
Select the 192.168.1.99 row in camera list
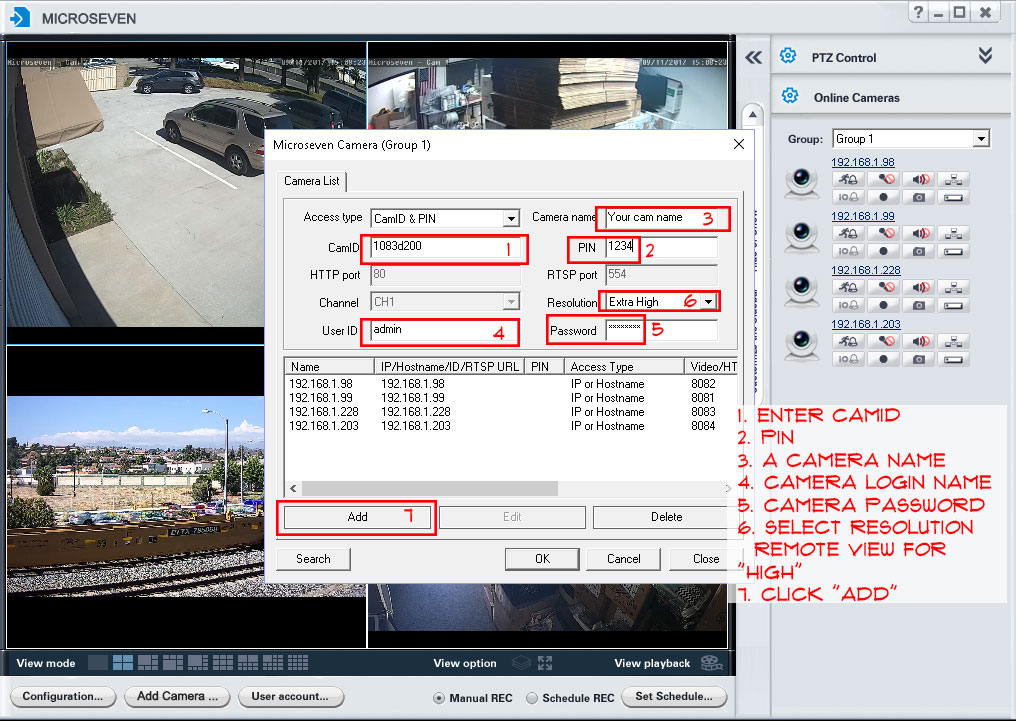tap(511, 398)
